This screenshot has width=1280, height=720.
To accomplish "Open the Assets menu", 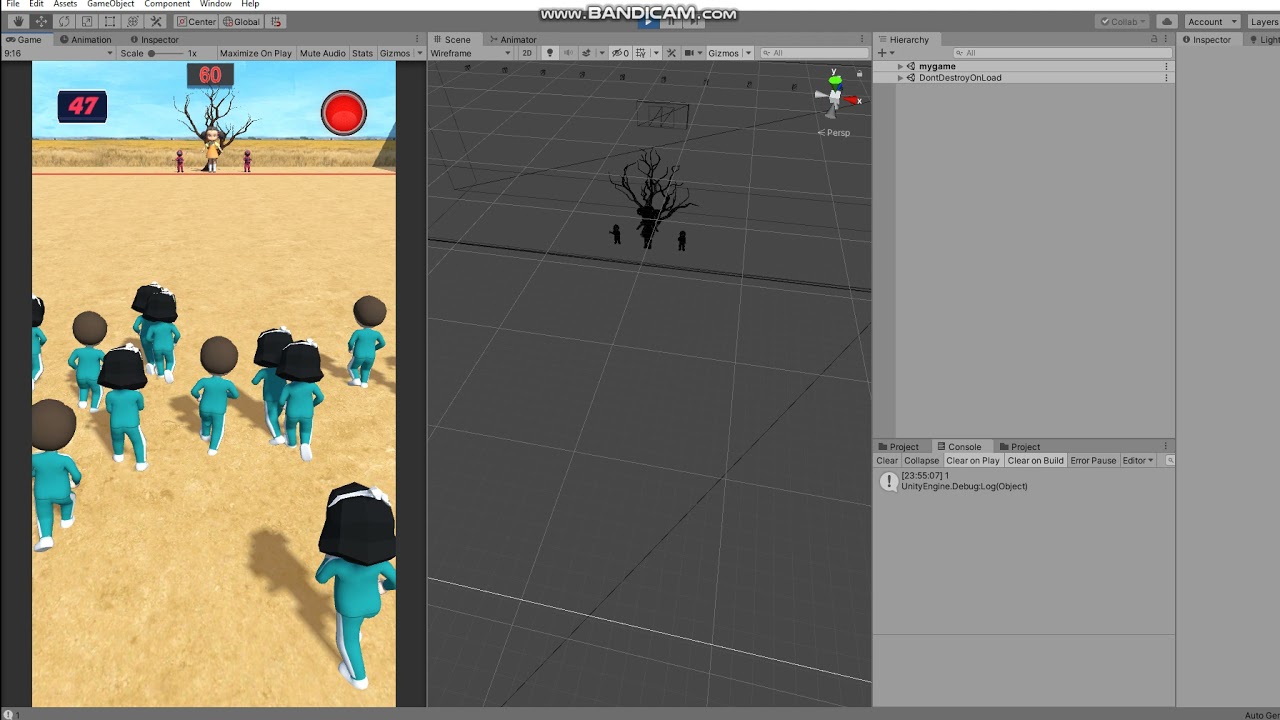I will [65, 4].
